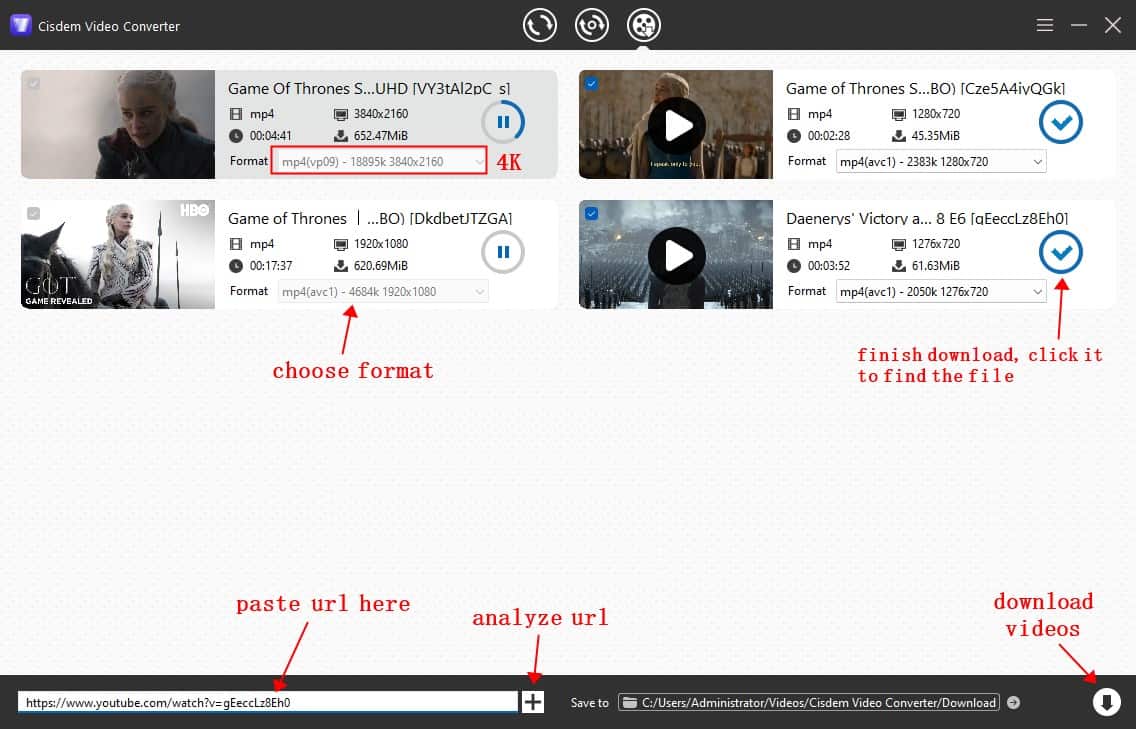Play the Daenerys' Victory video
Image resolution: width=1136 pixels, height=729 pixels.
point(677,255)
